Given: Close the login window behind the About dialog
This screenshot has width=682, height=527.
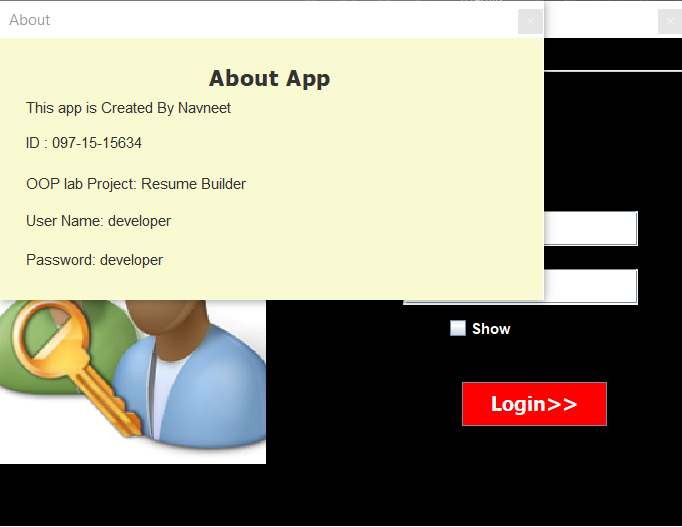Looking at the screenshot, I should (670, 21).
